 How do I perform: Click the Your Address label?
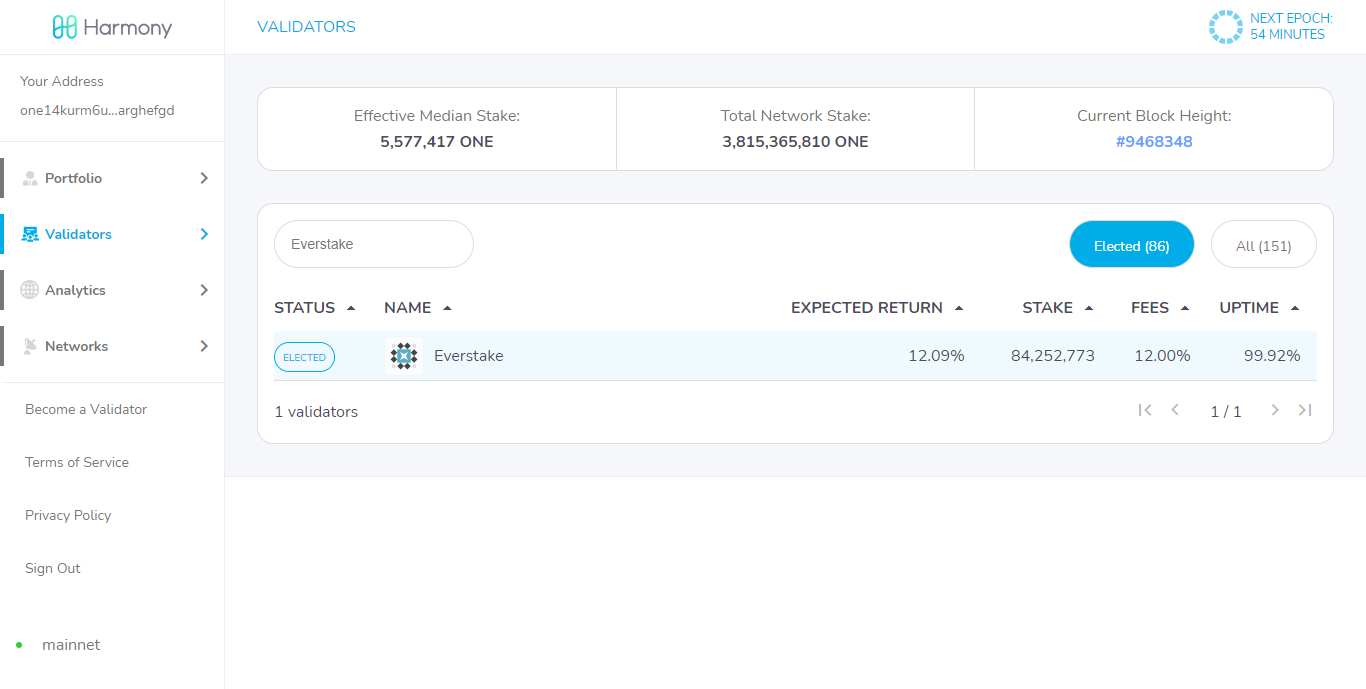[x=62, y=81]
